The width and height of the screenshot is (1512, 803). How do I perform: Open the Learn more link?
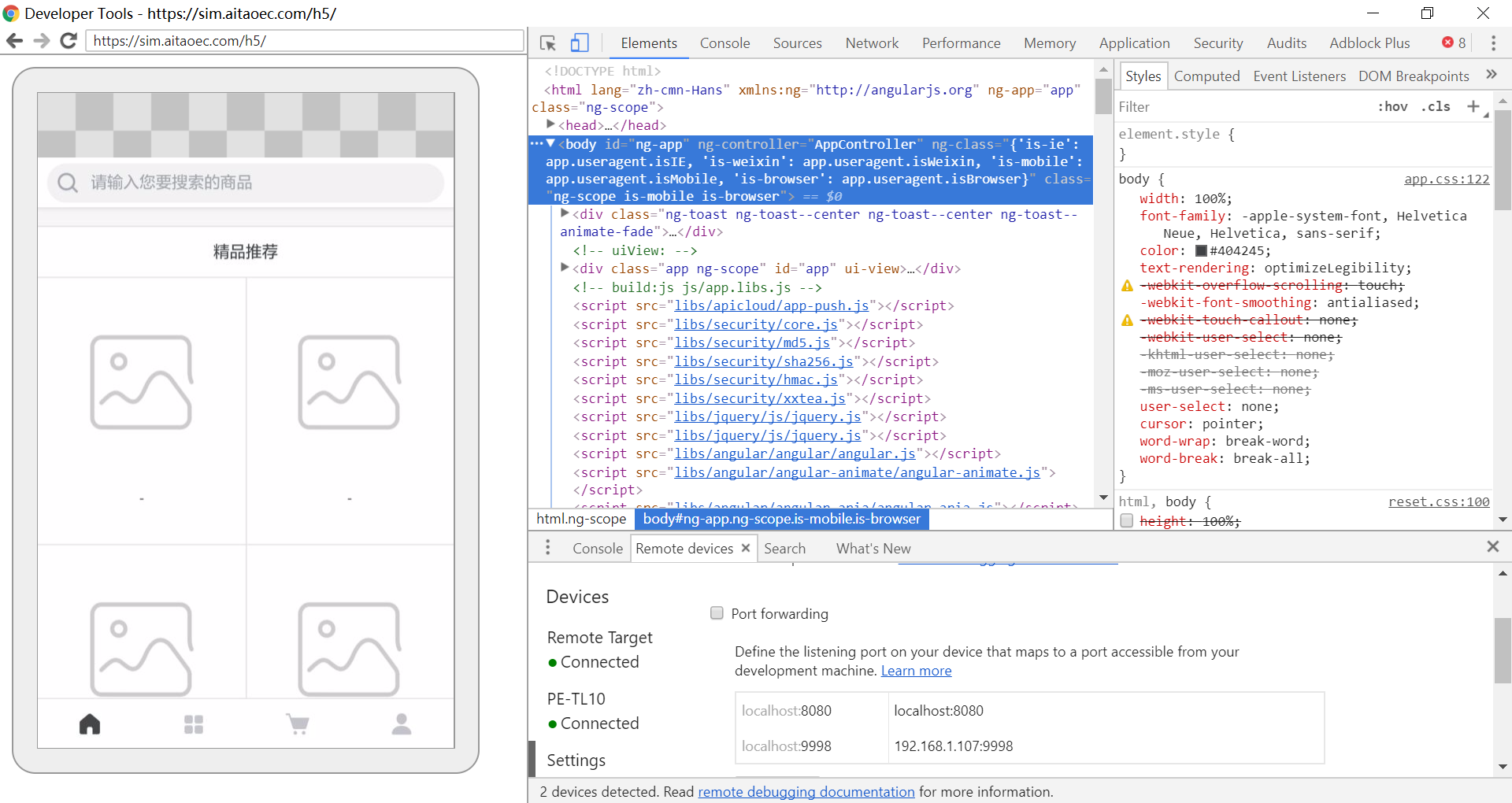click(x=916, y=671)
